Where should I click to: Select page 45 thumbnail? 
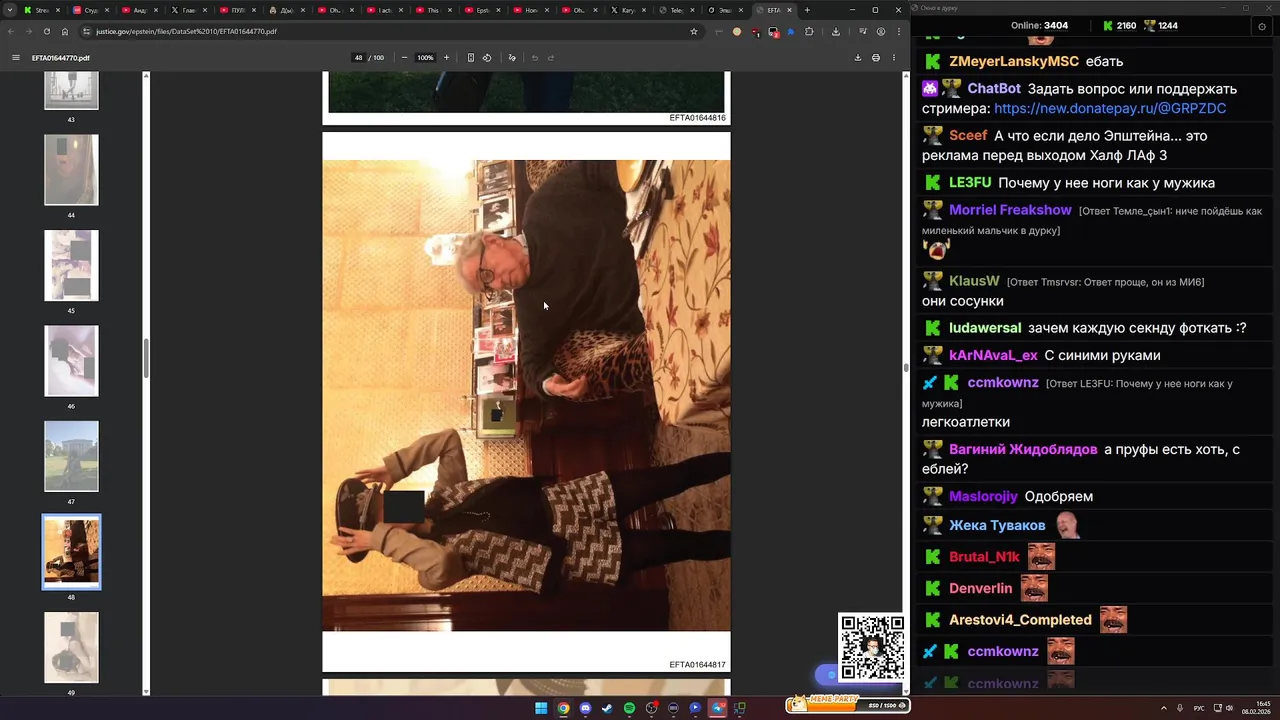pos(71,265)
